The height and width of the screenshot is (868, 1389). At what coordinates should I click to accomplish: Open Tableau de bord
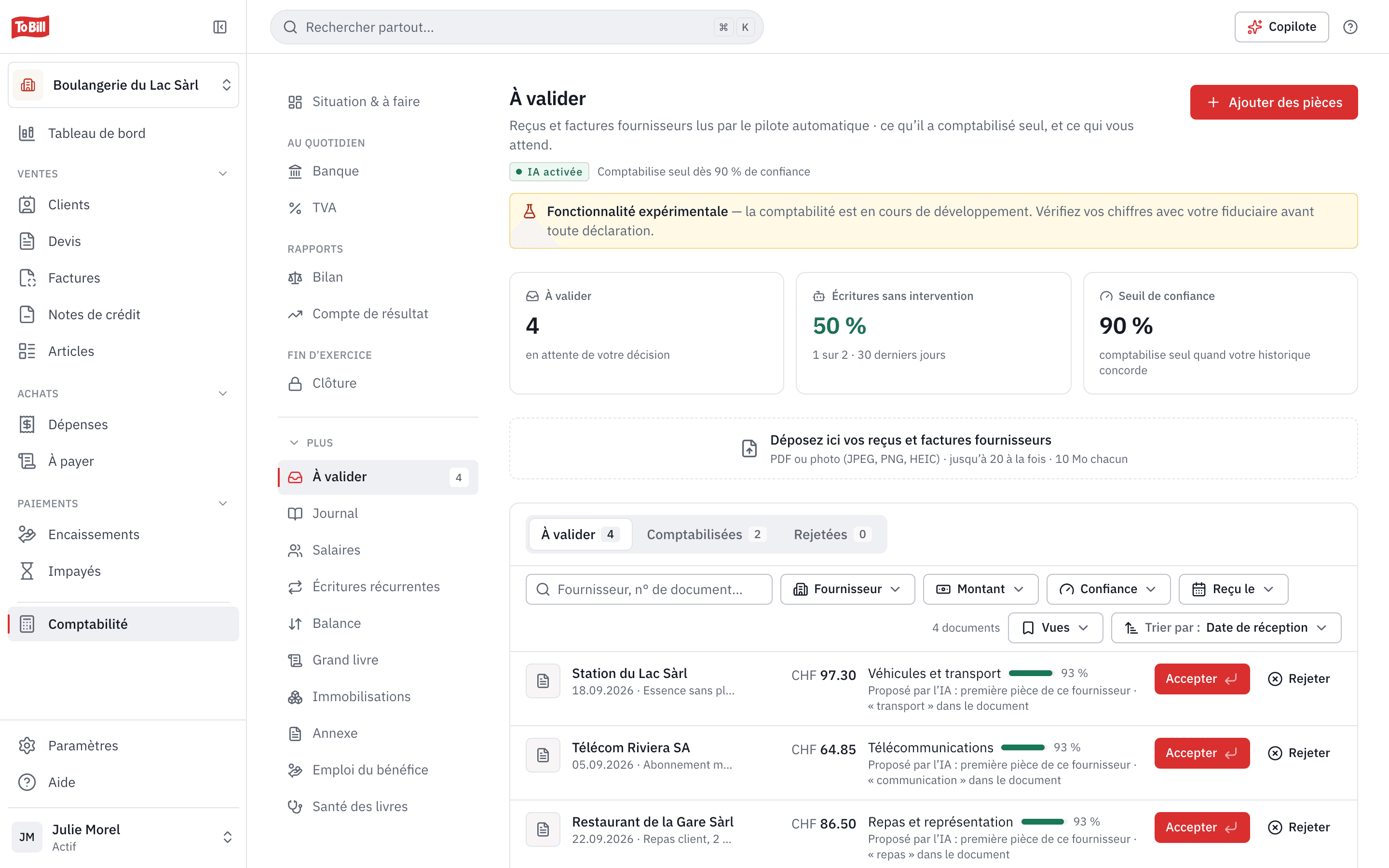[x=123, y=133]
